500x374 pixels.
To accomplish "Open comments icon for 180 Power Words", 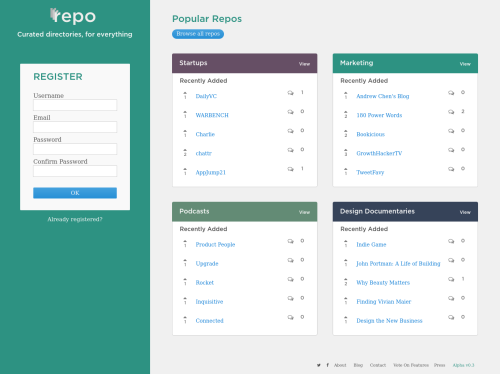I will tap(451, 112).
